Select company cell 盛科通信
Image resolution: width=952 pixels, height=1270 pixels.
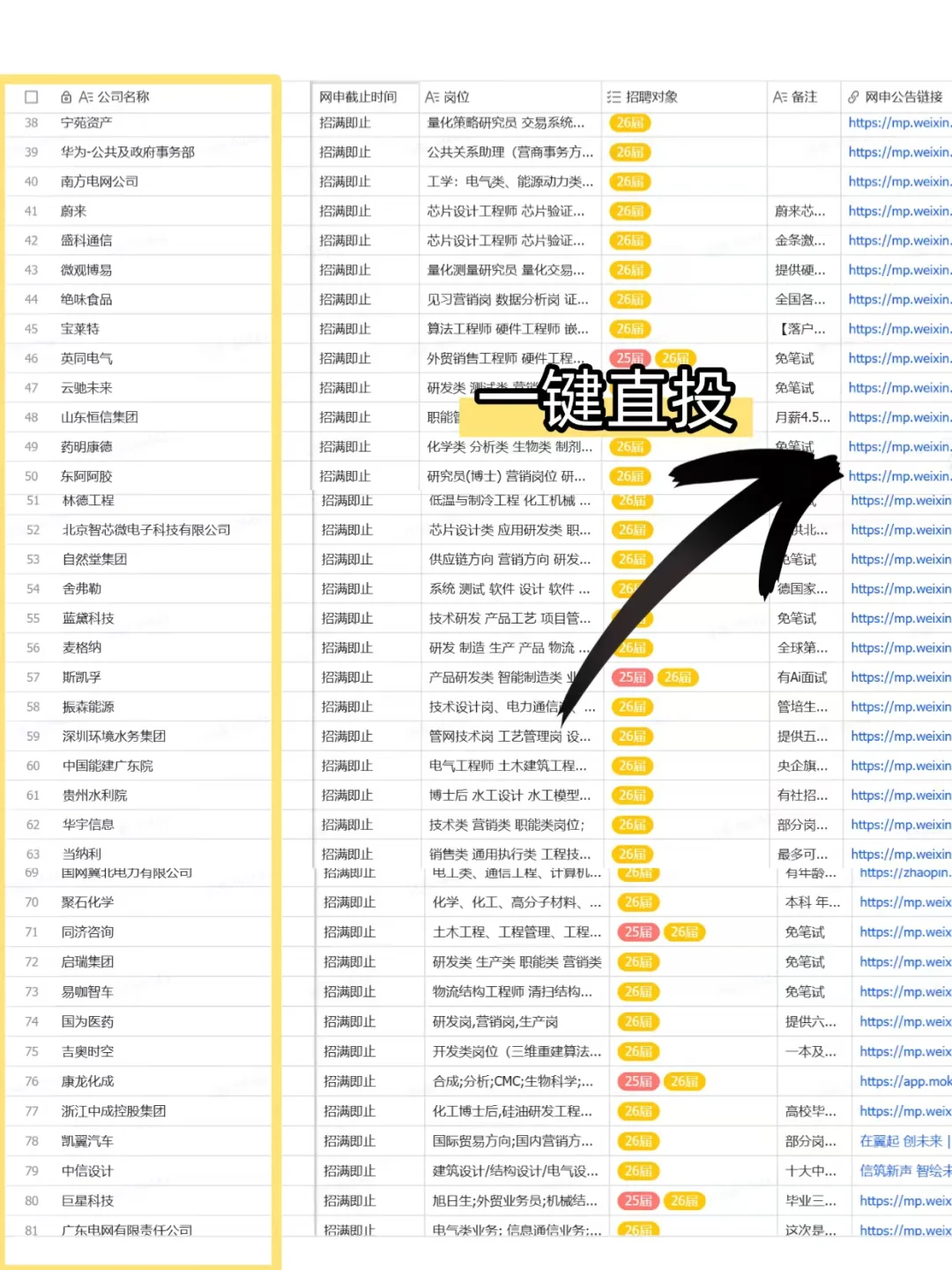coord(86,240)
